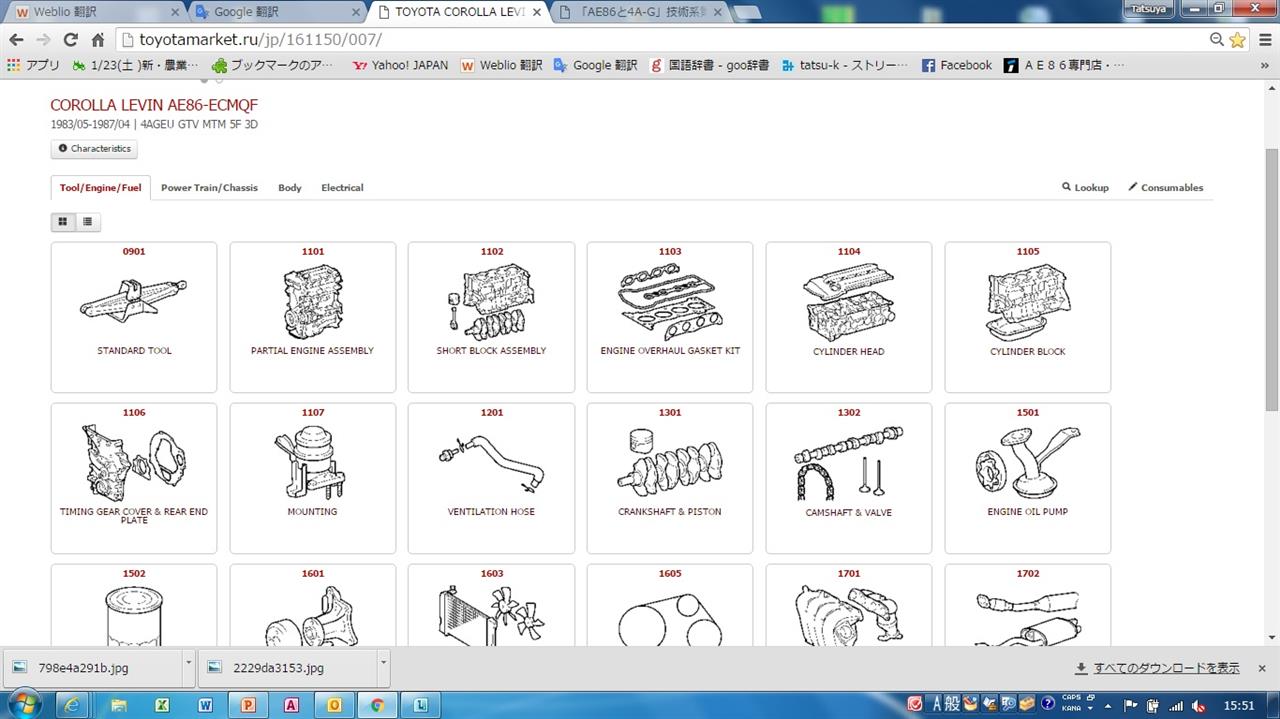Open the 1302 Camshaft & Valve diagram

point(849,478)
